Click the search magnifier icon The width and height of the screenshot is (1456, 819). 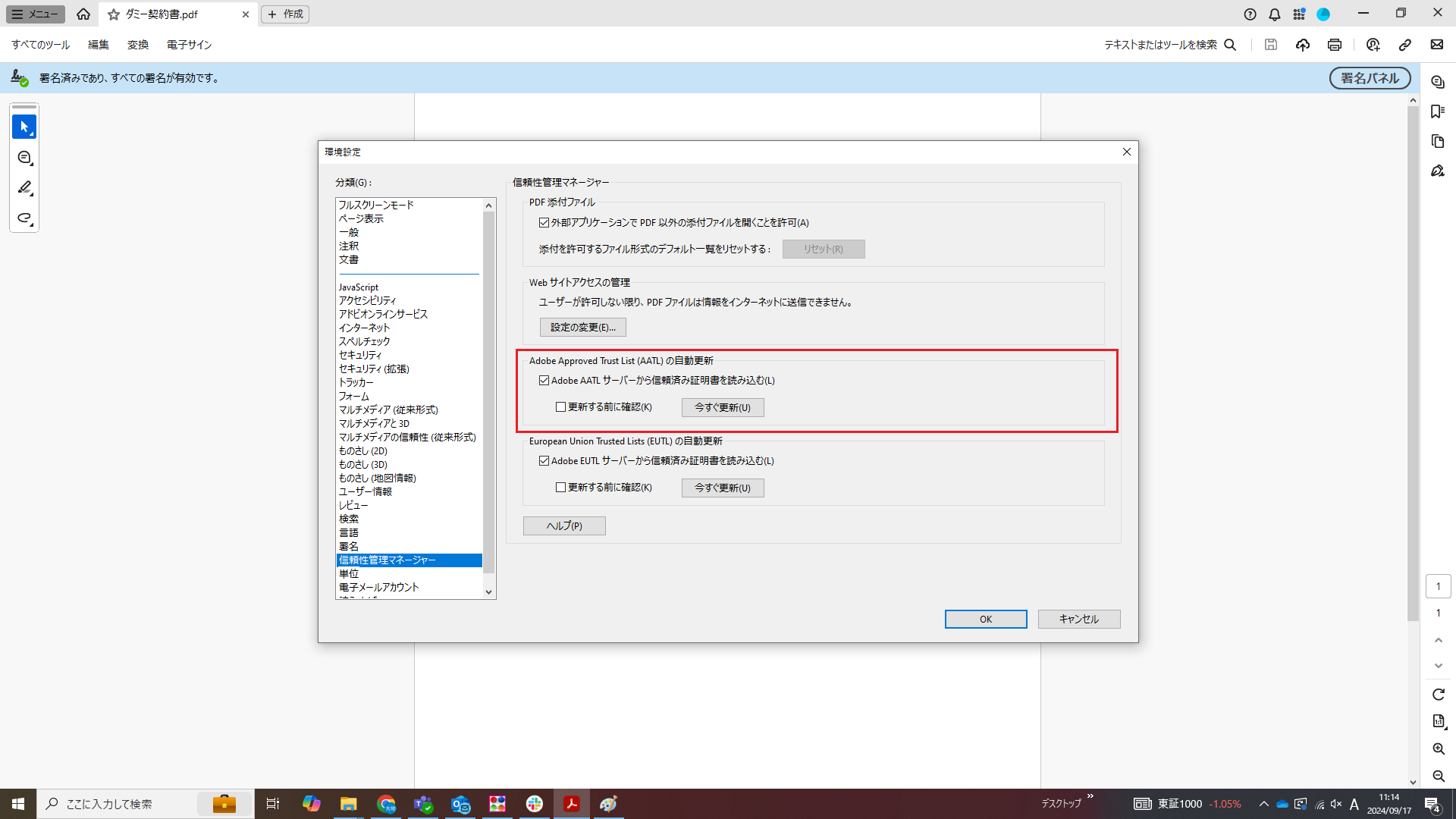pos(1230,45)
